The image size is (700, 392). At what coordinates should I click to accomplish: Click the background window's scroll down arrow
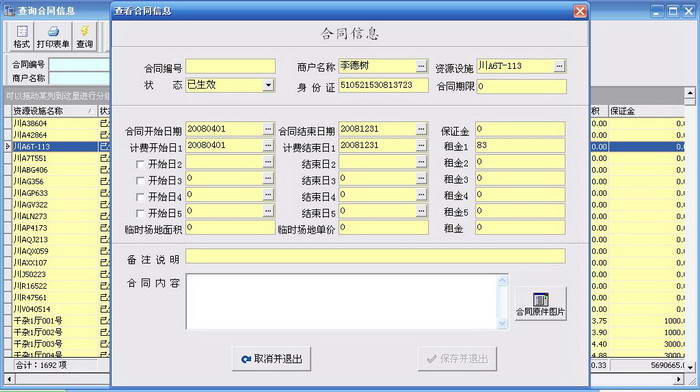(690, 367)
